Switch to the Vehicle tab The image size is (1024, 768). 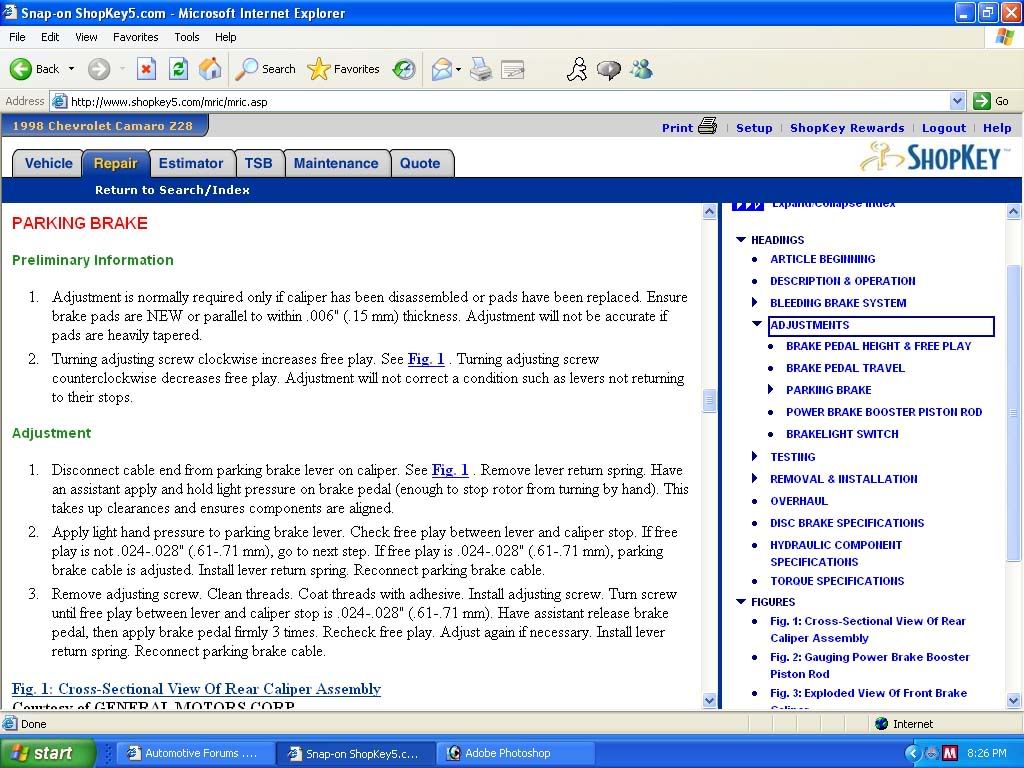click(48, 163)
